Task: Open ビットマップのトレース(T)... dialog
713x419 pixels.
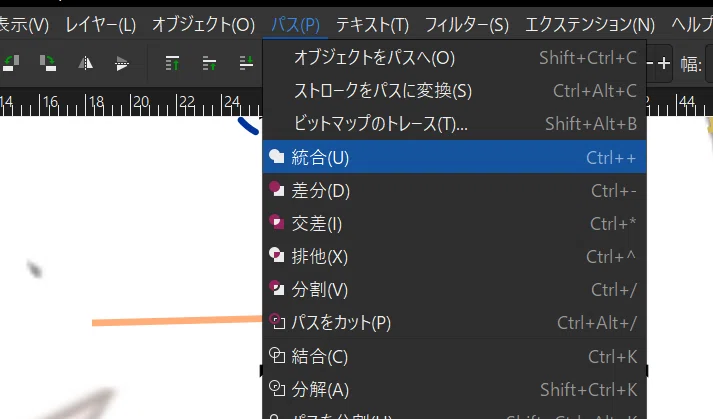Action: [x=454, y=124]
